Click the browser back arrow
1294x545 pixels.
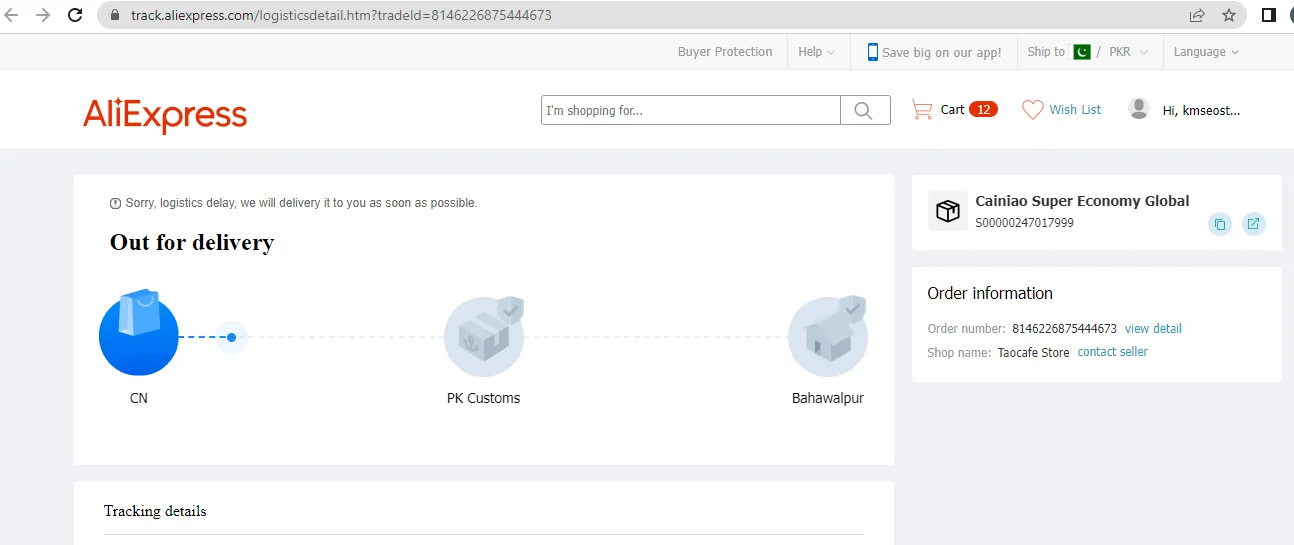click(12, 15)
